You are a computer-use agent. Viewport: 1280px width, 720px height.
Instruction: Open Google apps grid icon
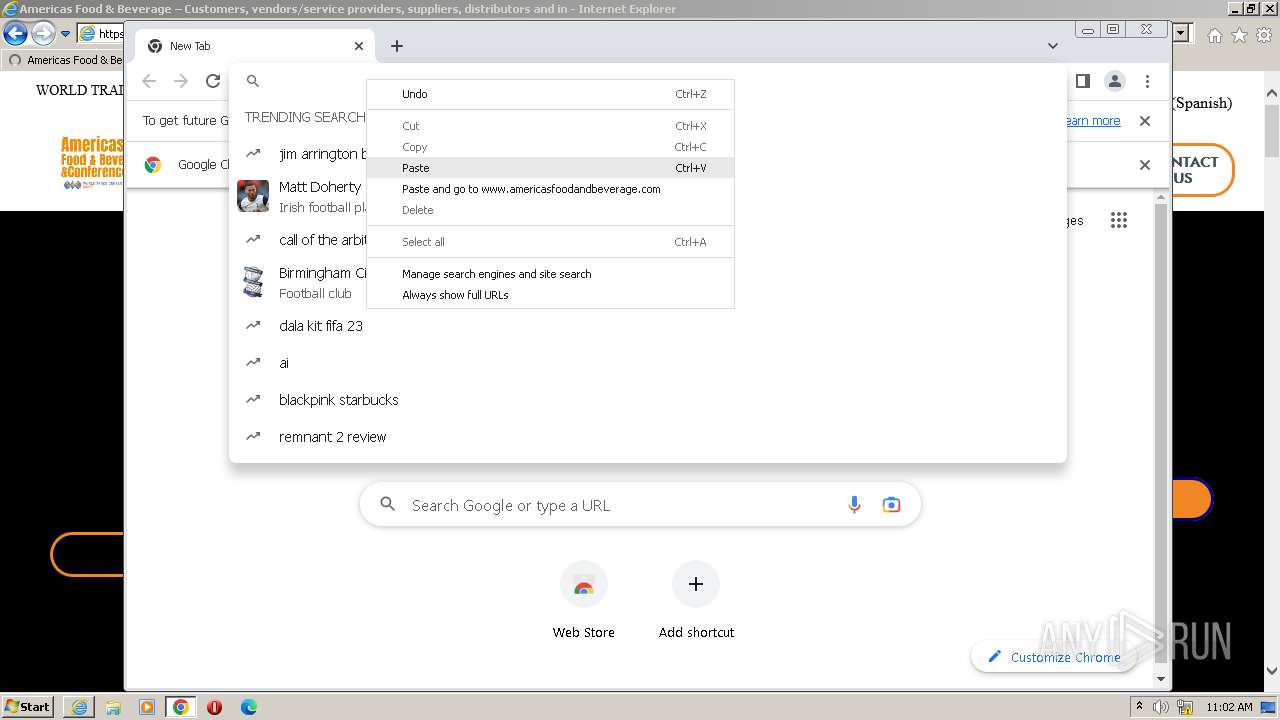(x=1119, y=220)
